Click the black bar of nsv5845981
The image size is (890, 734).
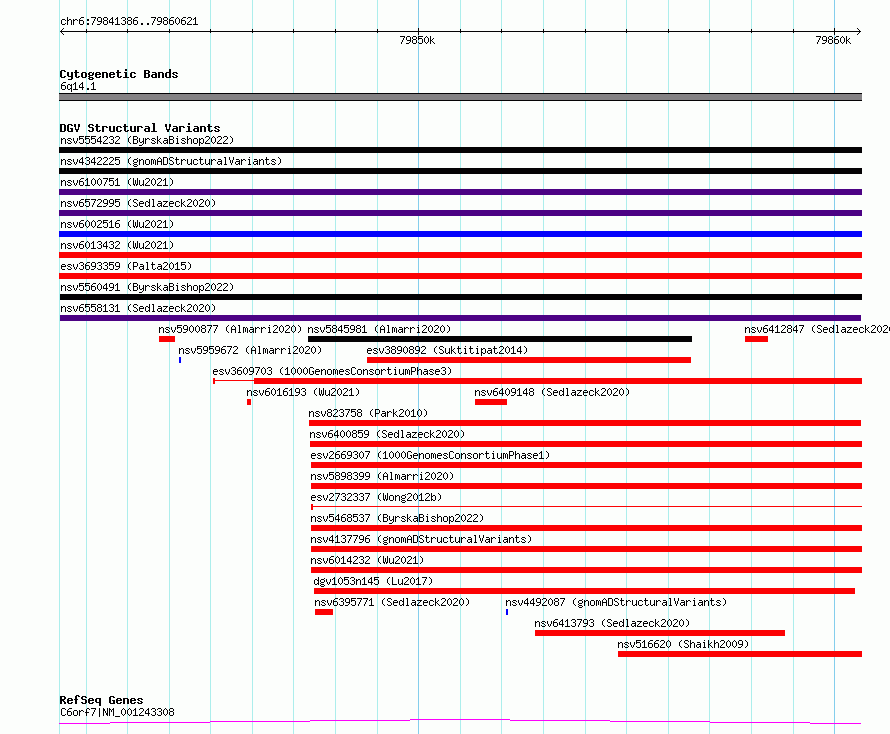pyautogui.click(x=500, y=339)
